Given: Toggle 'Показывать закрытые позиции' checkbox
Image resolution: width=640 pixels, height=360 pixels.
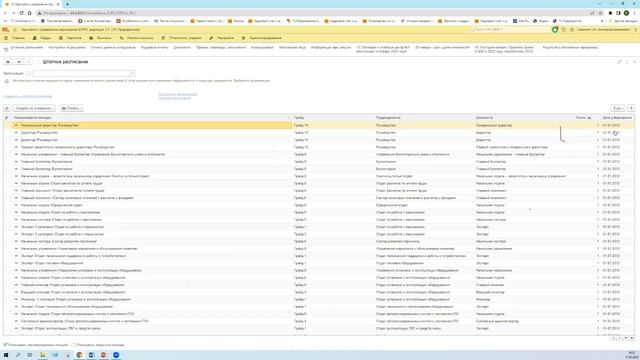Looking at the screenshot, I should [x=73, y=345].
